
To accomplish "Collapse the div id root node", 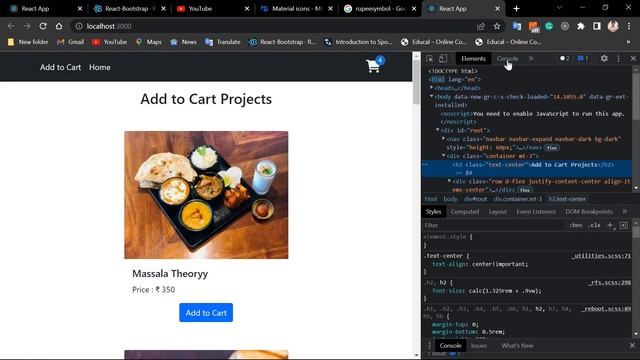I will point(438,130).
